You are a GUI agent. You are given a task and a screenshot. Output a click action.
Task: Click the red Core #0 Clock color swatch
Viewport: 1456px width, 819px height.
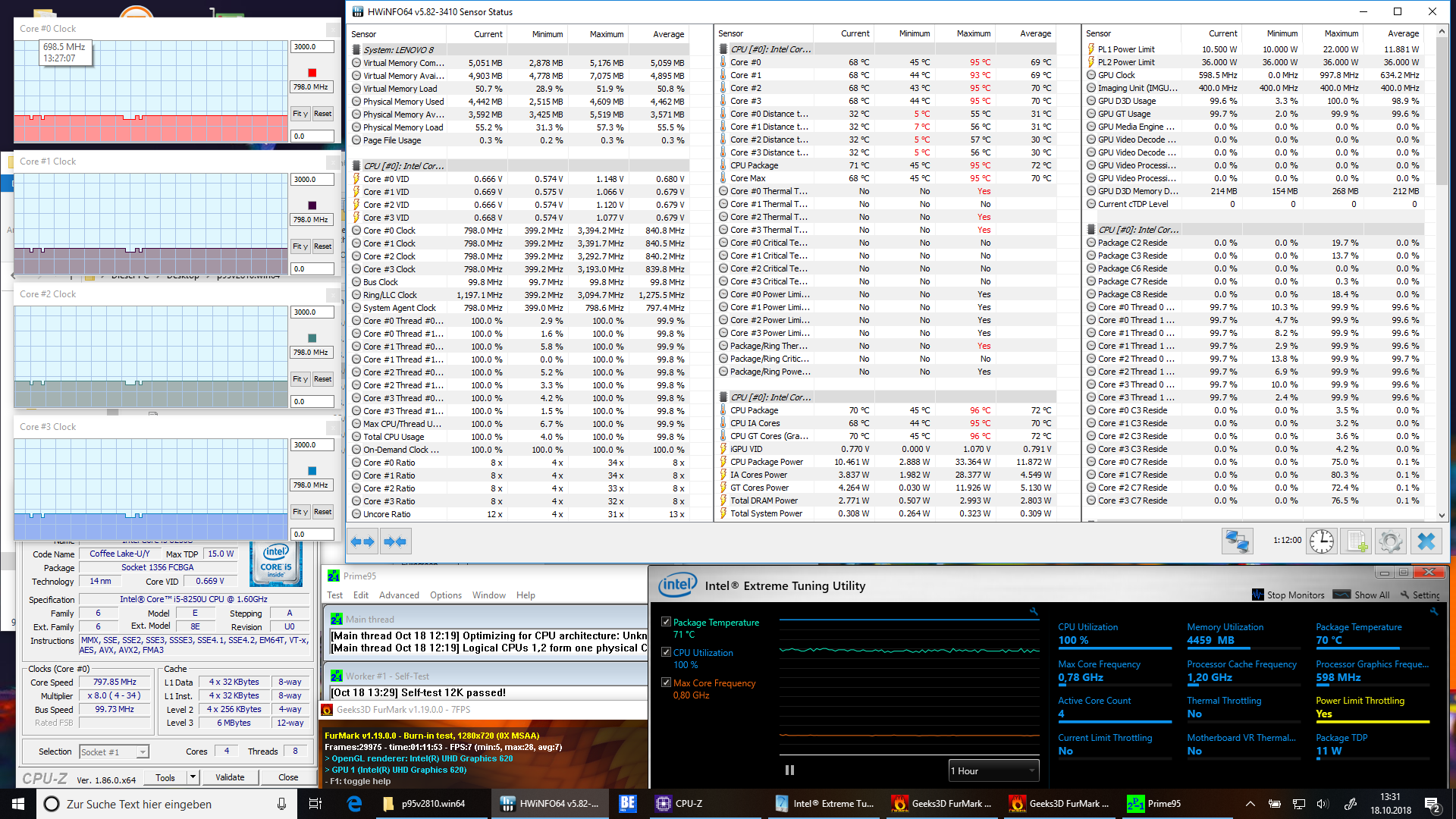(312, 73)
